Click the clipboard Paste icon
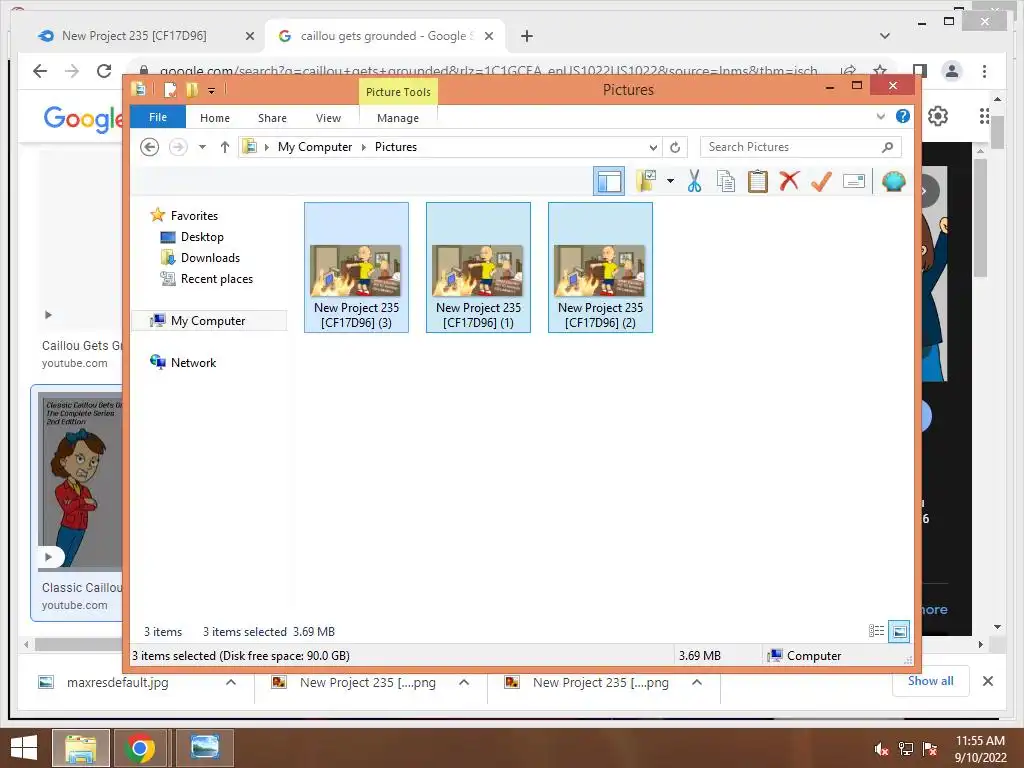This screenshot has width=1024, height=768. [x=758, y=181]
